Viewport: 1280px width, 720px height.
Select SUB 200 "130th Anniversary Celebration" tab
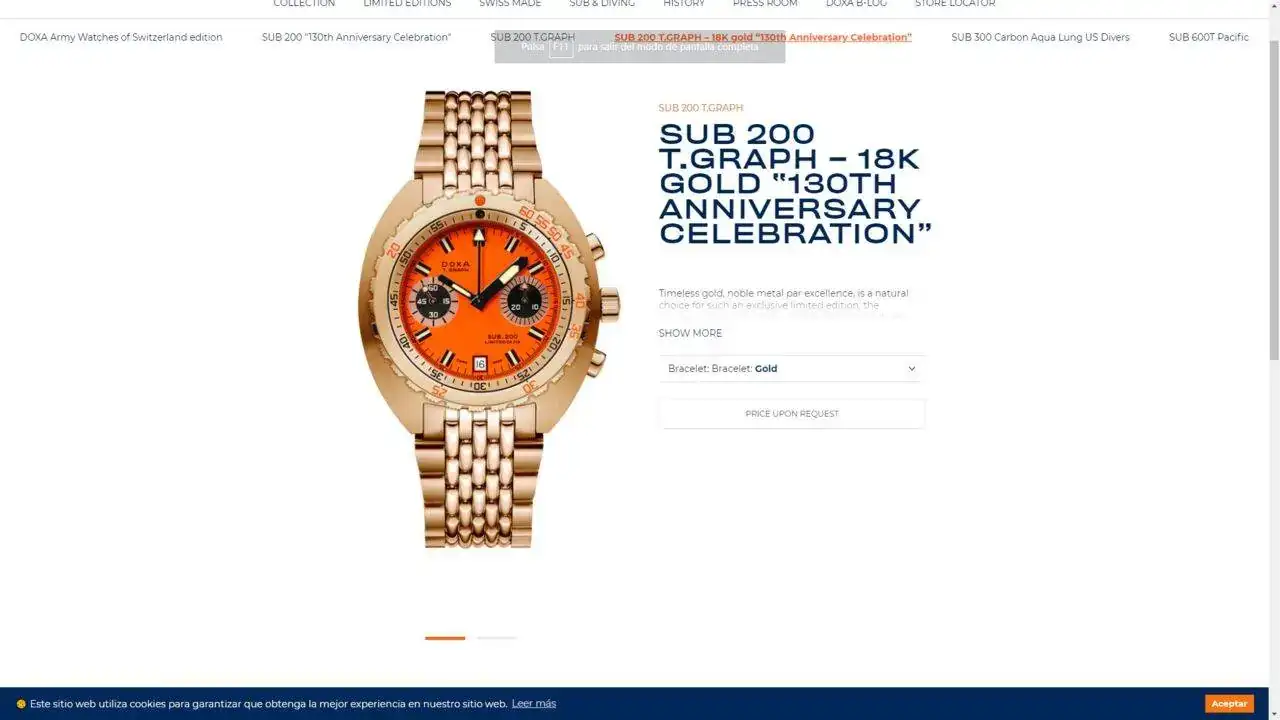point(356,37)
